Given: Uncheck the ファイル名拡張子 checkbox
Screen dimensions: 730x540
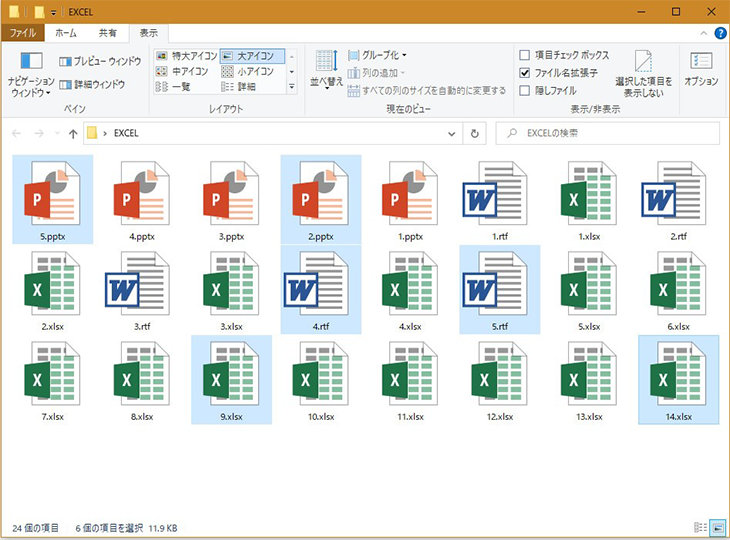Looking at the screenshot, I should tap(524, 73).
